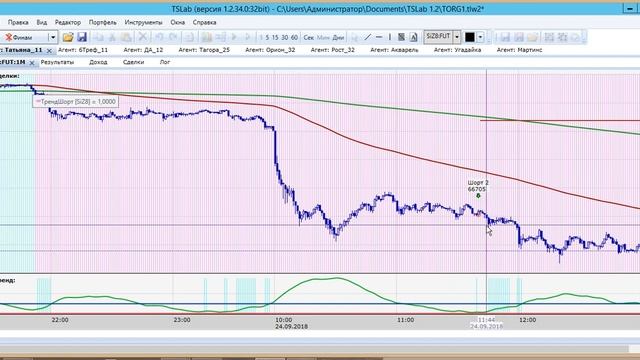Select the hatched region drawing tool
Image resolution: width=640 pixels, height=360 pixels.
tap(402, 38)
